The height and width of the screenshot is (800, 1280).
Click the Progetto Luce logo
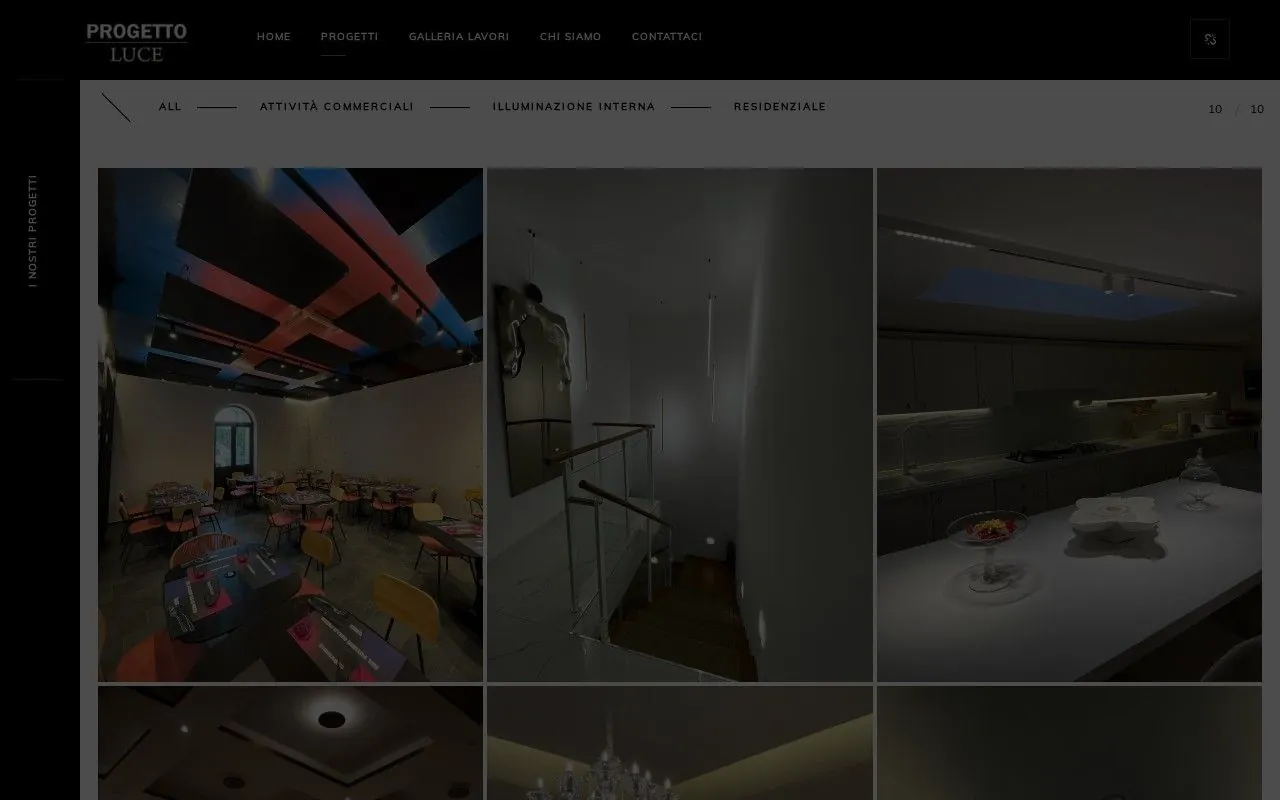[136, 42]
